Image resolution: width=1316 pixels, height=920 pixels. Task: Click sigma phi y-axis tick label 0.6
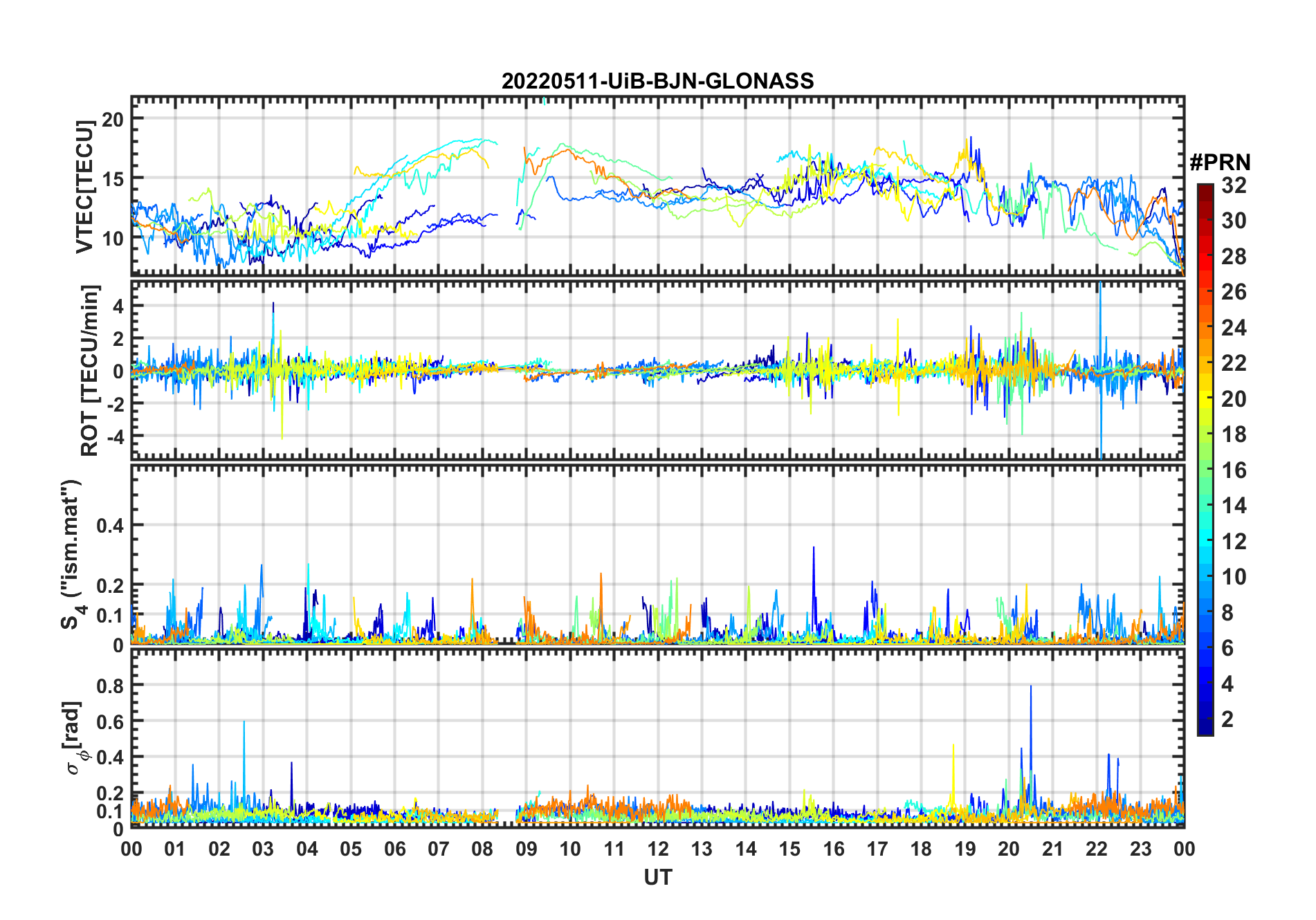pyautogui.click(x=111, y=721)
